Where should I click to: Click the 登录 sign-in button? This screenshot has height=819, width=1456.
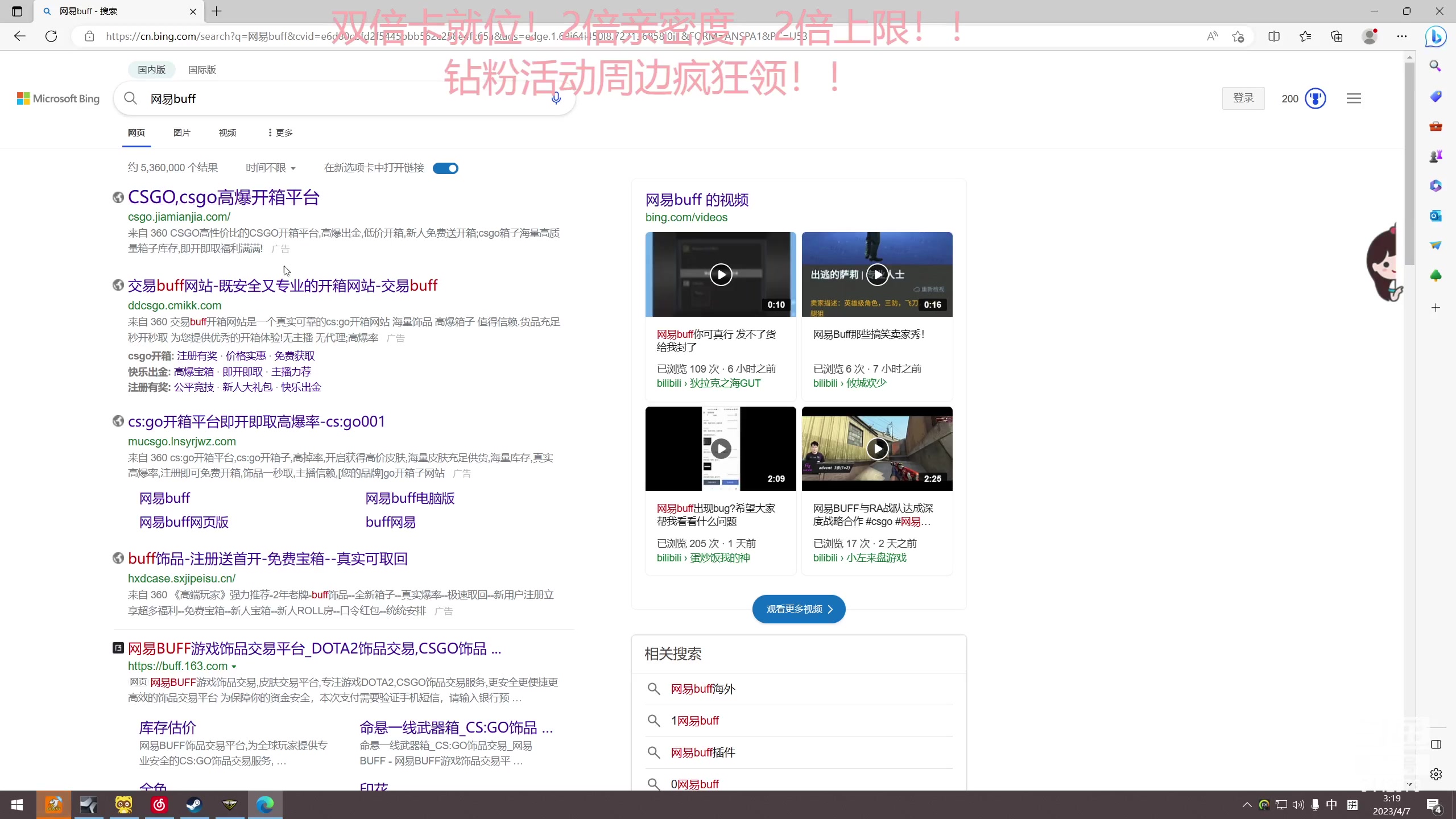tap(1243, 98)
